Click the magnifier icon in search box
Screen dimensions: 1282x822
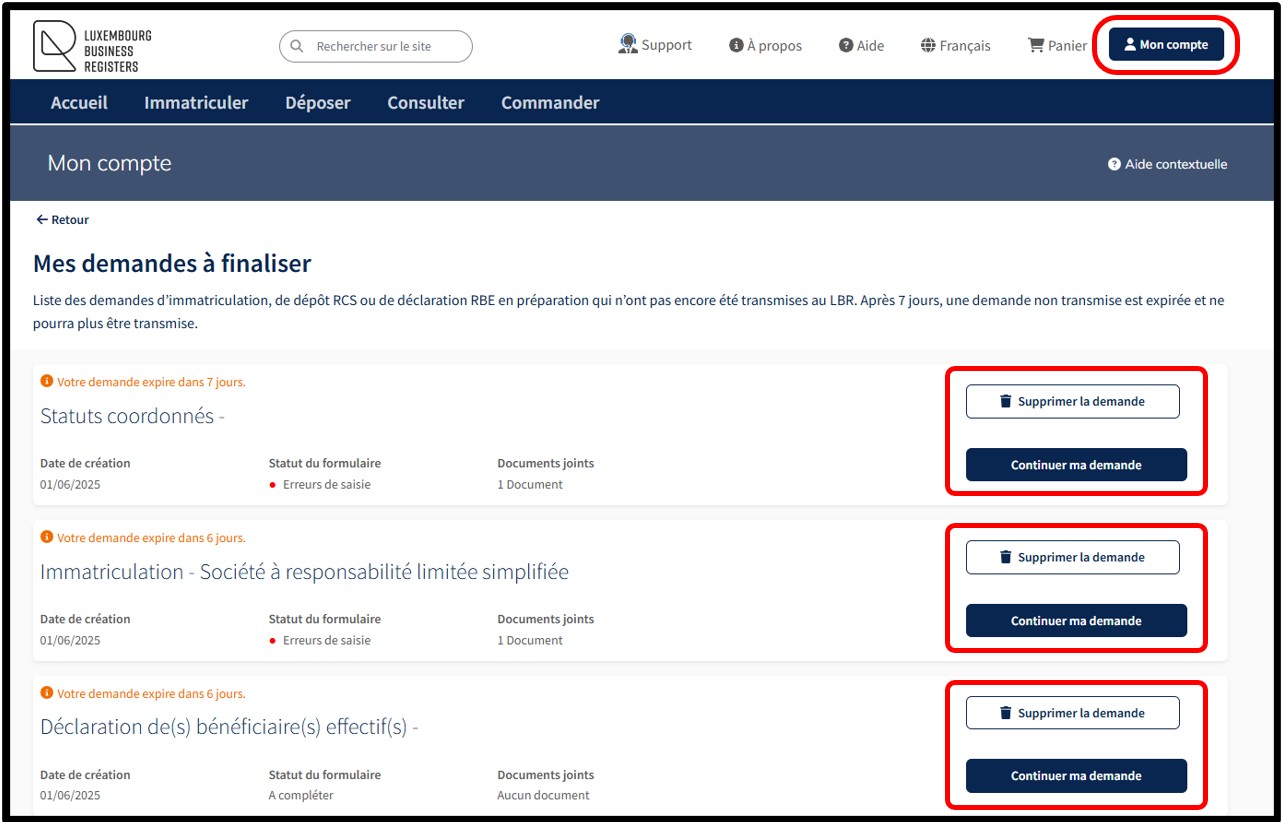pos(297,46)
